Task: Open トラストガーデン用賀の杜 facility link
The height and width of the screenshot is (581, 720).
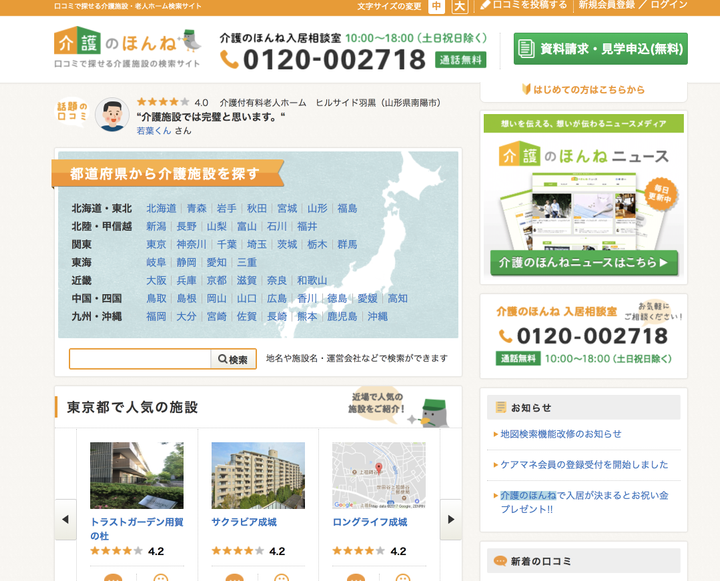Action: pos(137,529)
